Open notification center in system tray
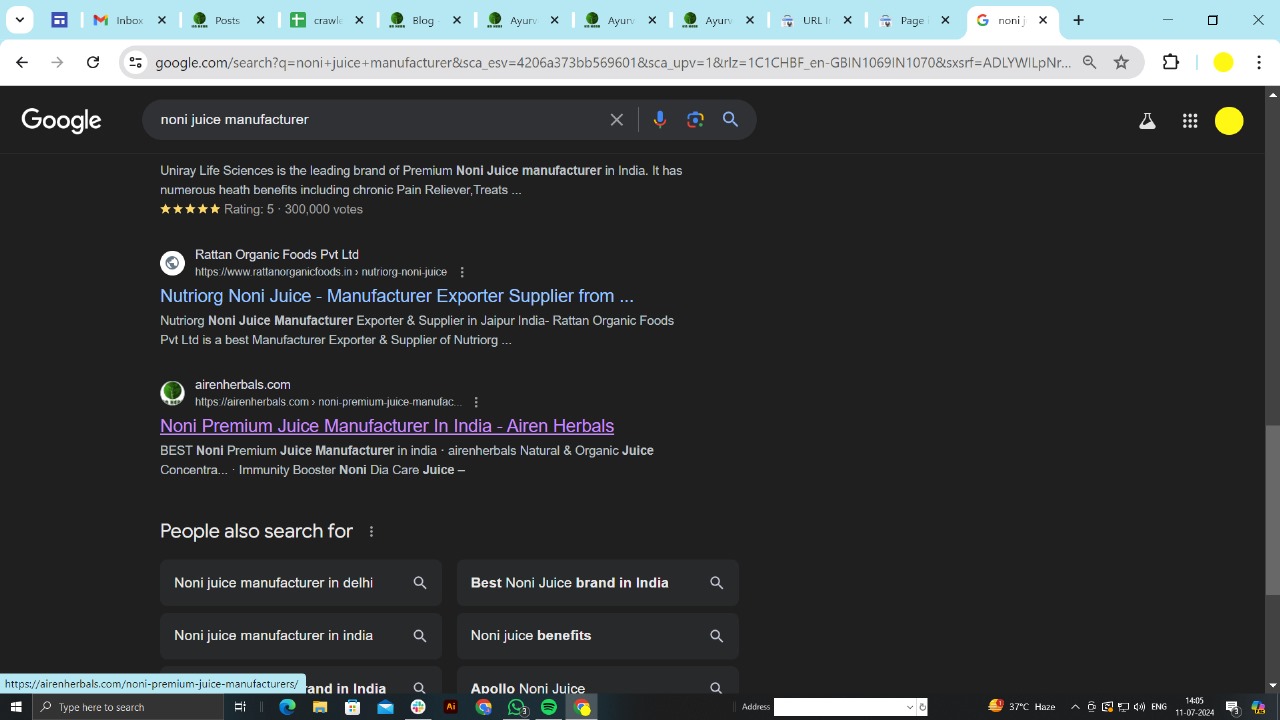 click(1232, 707)
